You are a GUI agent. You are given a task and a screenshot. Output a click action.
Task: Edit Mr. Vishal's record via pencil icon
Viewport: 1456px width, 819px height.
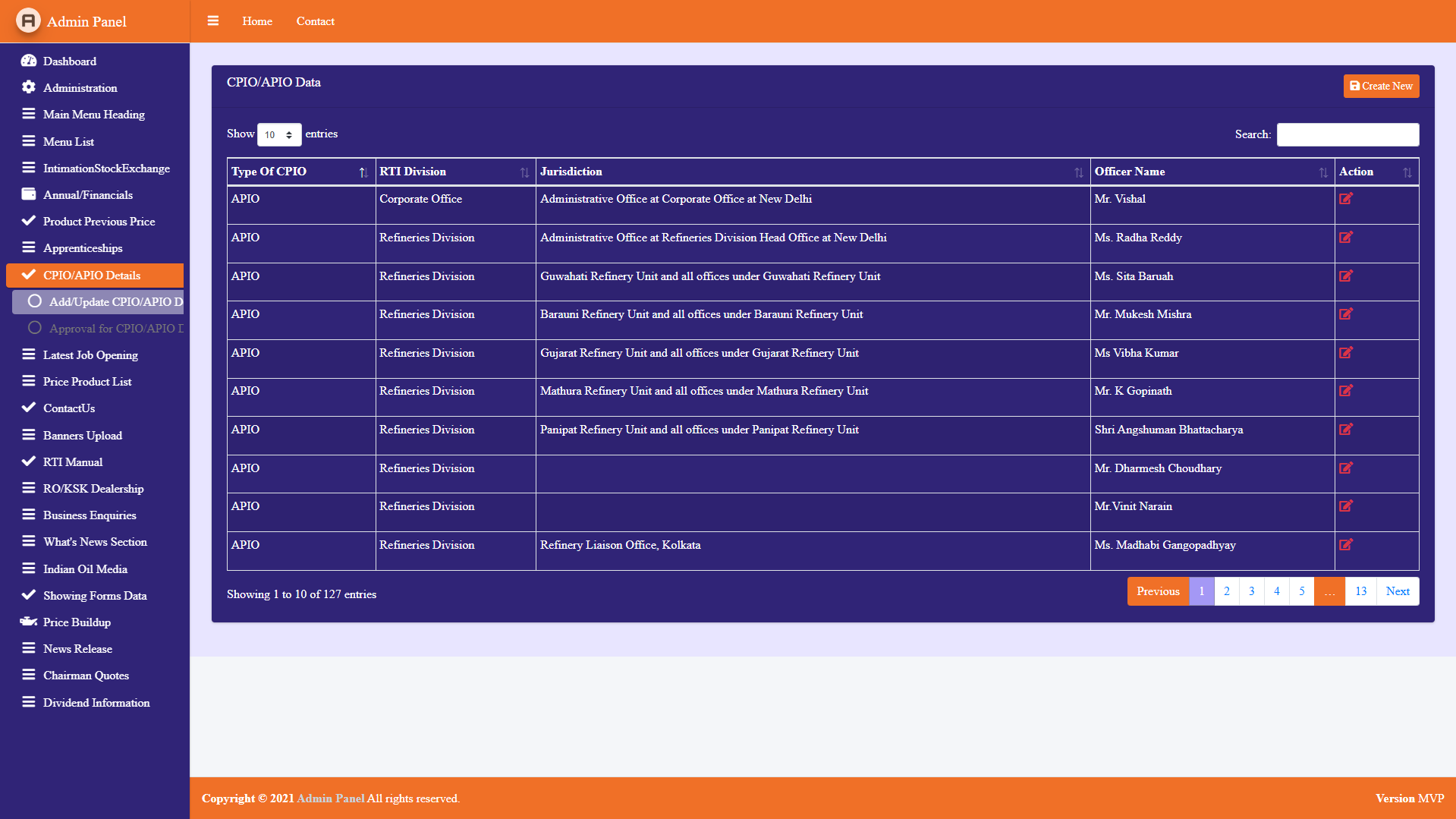[x=1347, y=199]
